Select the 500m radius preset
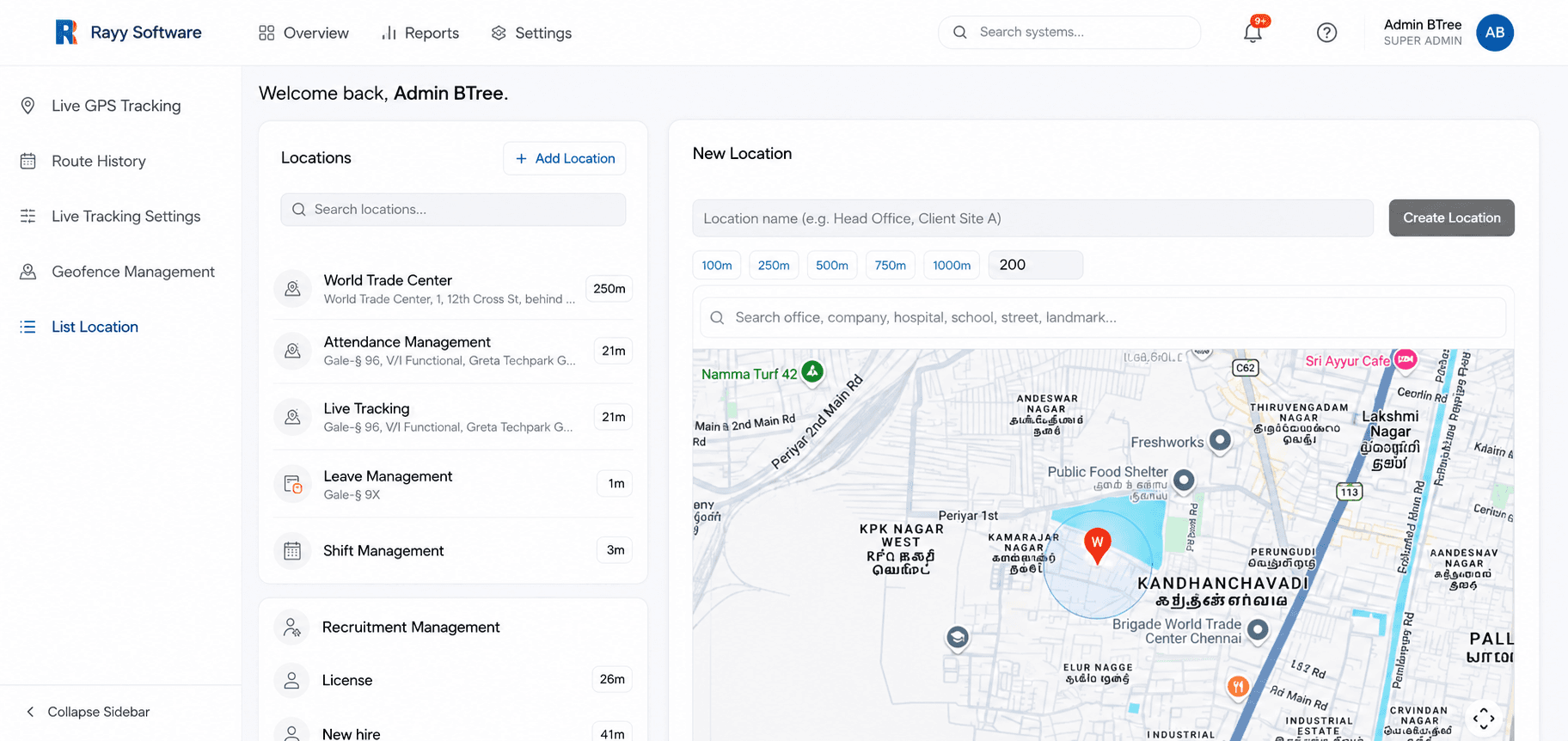The image size is (1568, 741). [x=832, y=265]
